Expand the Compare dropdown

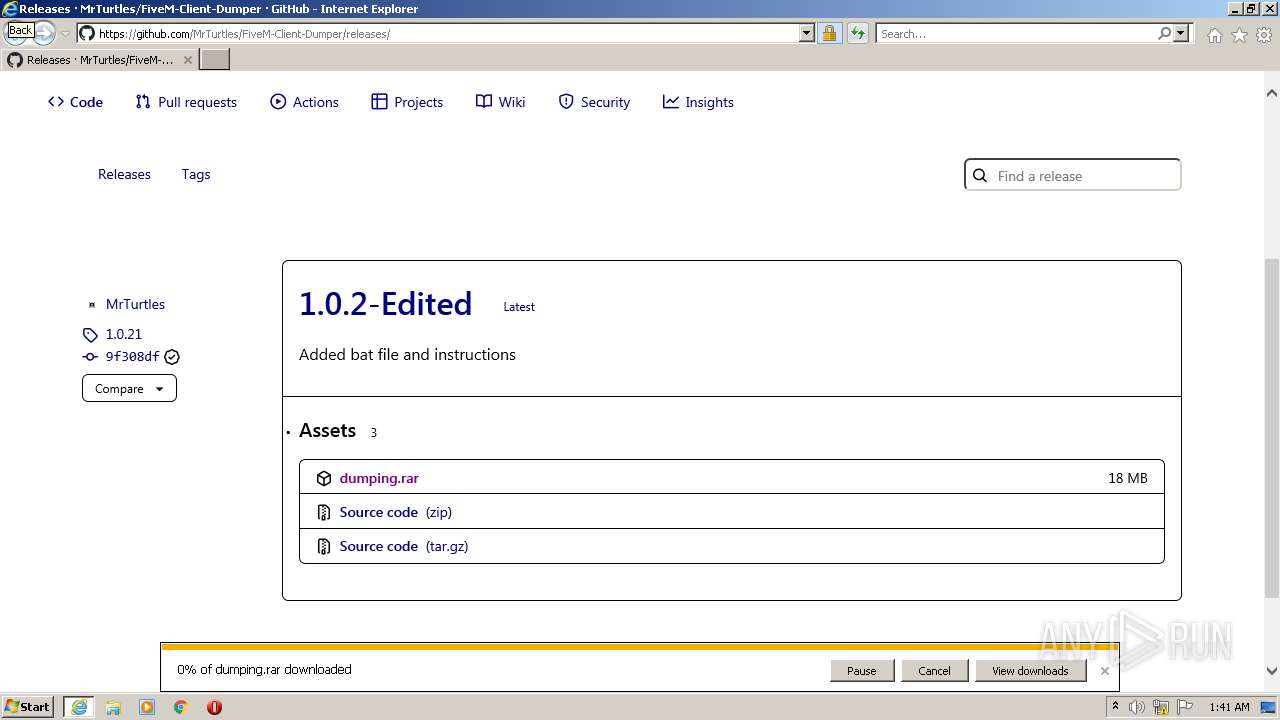(129, 388)
